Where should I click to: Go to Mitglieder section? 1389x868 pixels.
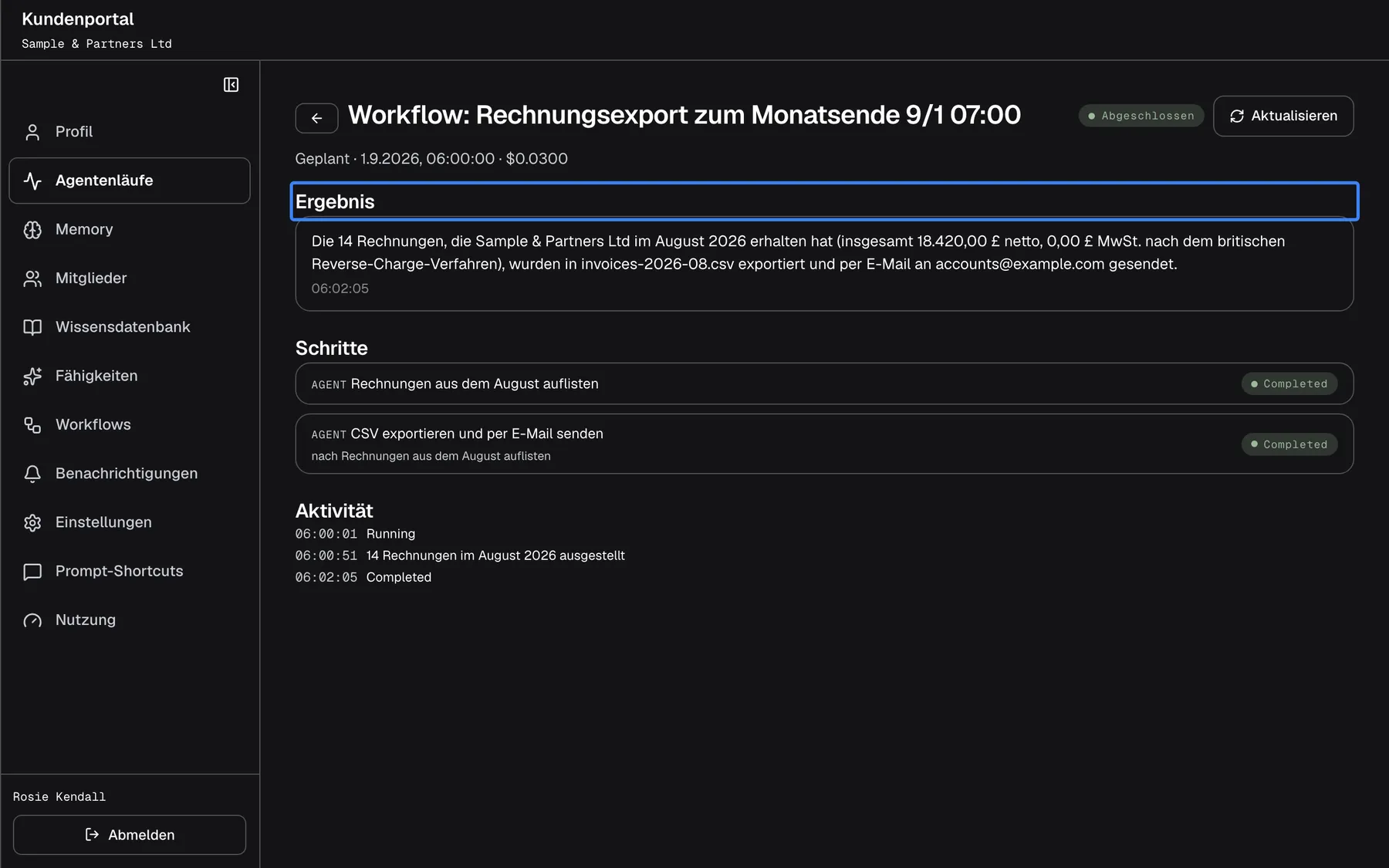coord(130,279)
